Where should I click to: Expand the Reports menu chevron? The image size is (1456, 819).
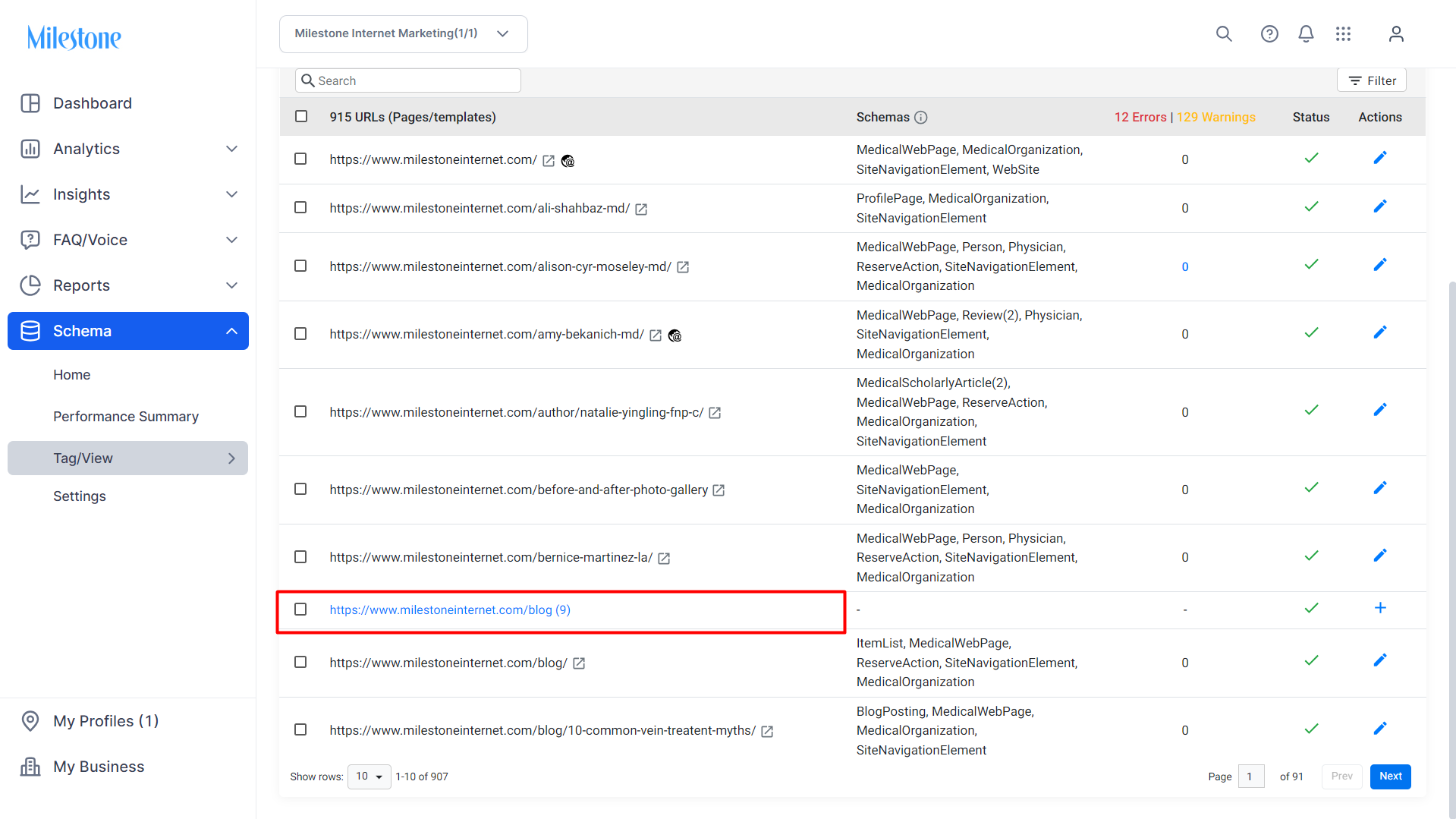tap(232, 285)
